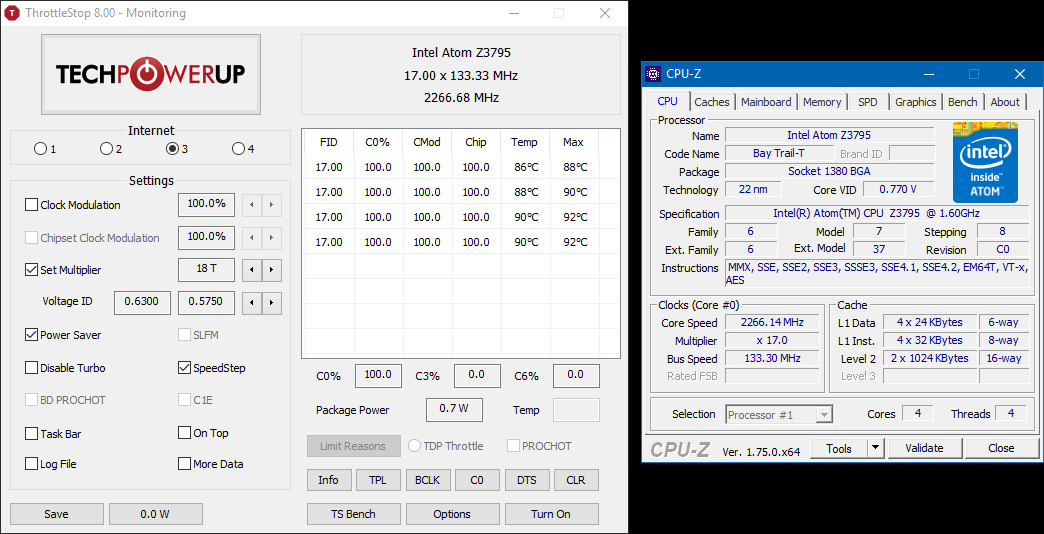This screenshot has height=534, width=1044.
Task: Click the ThrottleStop title bar app icon
Action: (12, 13)
